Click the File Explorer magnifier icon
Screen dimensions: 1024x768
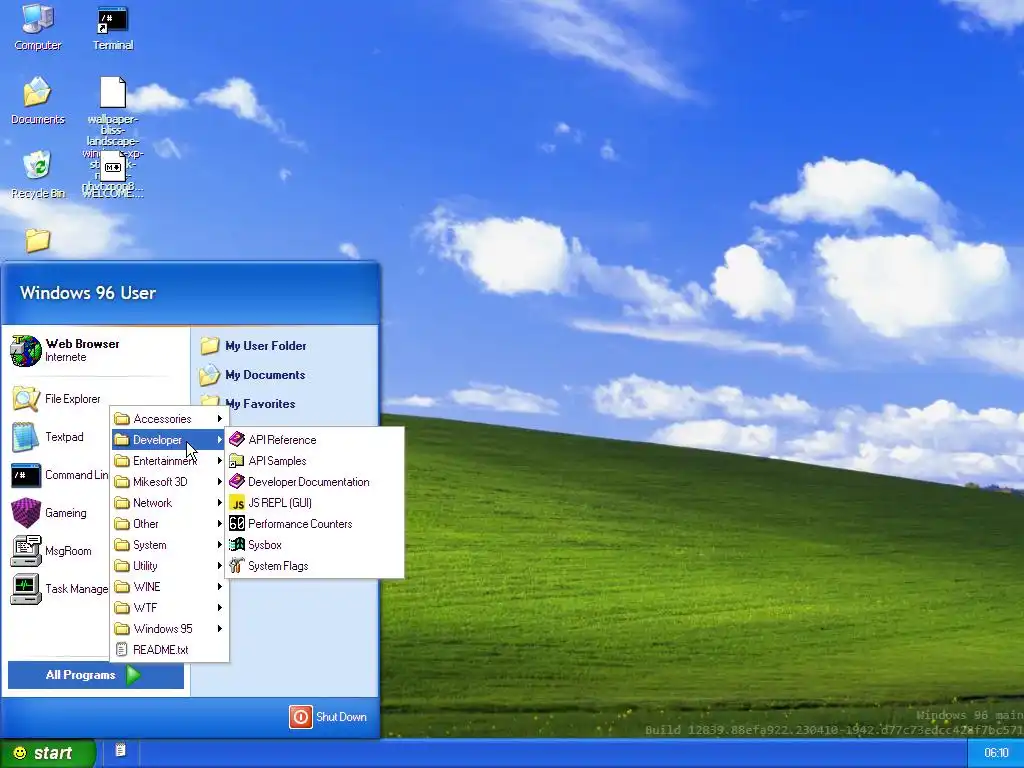tap(26, 398)
